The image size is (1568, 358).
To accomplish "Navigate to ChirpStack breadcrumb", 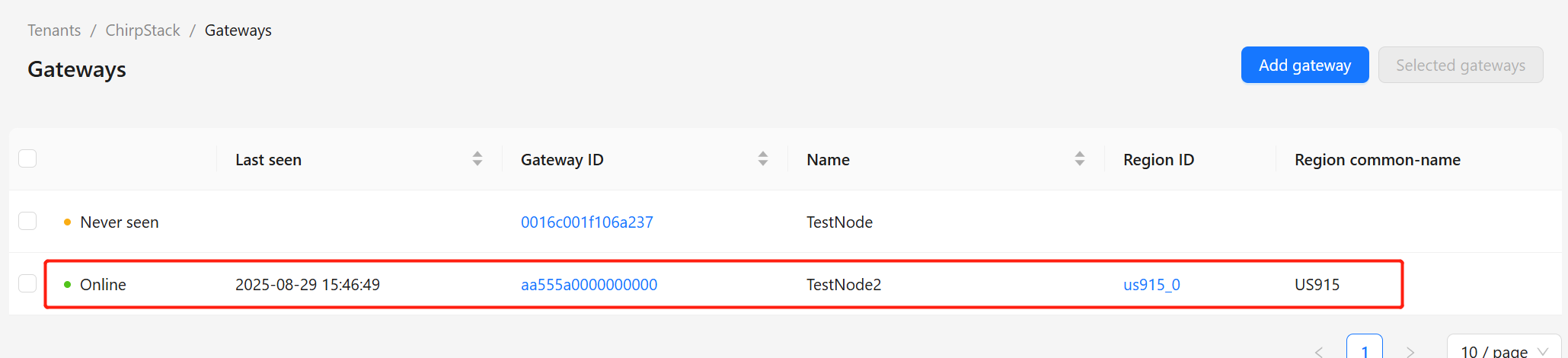I will pyautogui.click(x=142, y=30).
